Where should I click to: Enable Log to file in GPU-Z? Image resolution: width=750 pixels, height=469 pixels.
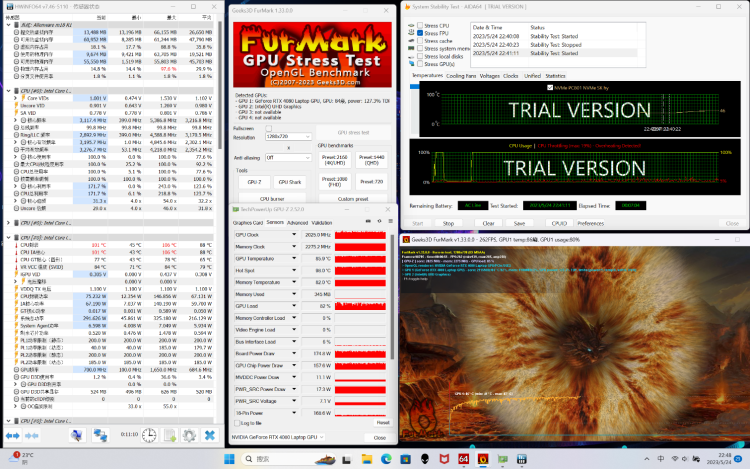click(x=237, y=423)
